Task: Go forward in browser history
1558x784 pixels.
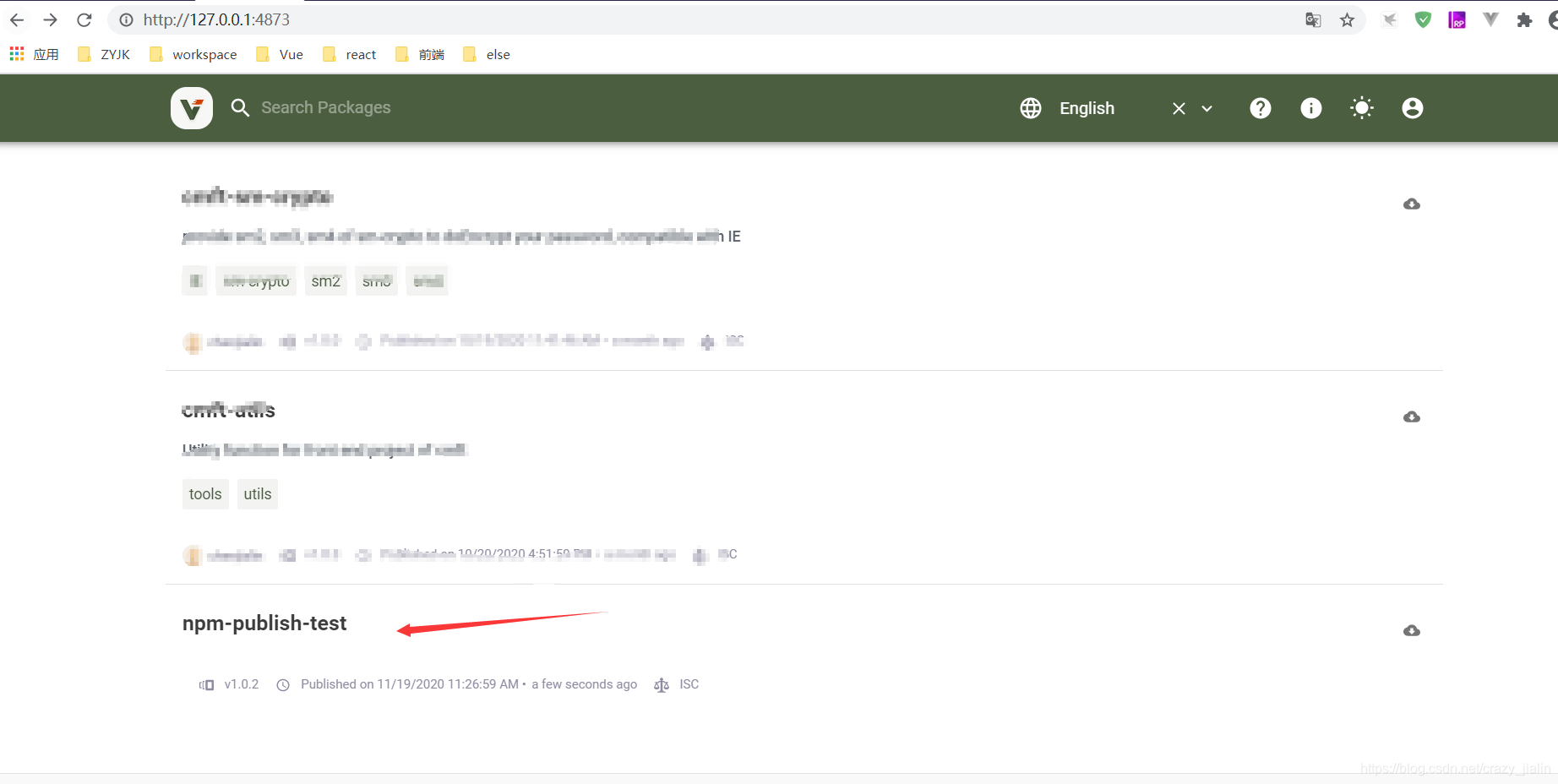Action: pyautogui.click(x=51, y=19)
